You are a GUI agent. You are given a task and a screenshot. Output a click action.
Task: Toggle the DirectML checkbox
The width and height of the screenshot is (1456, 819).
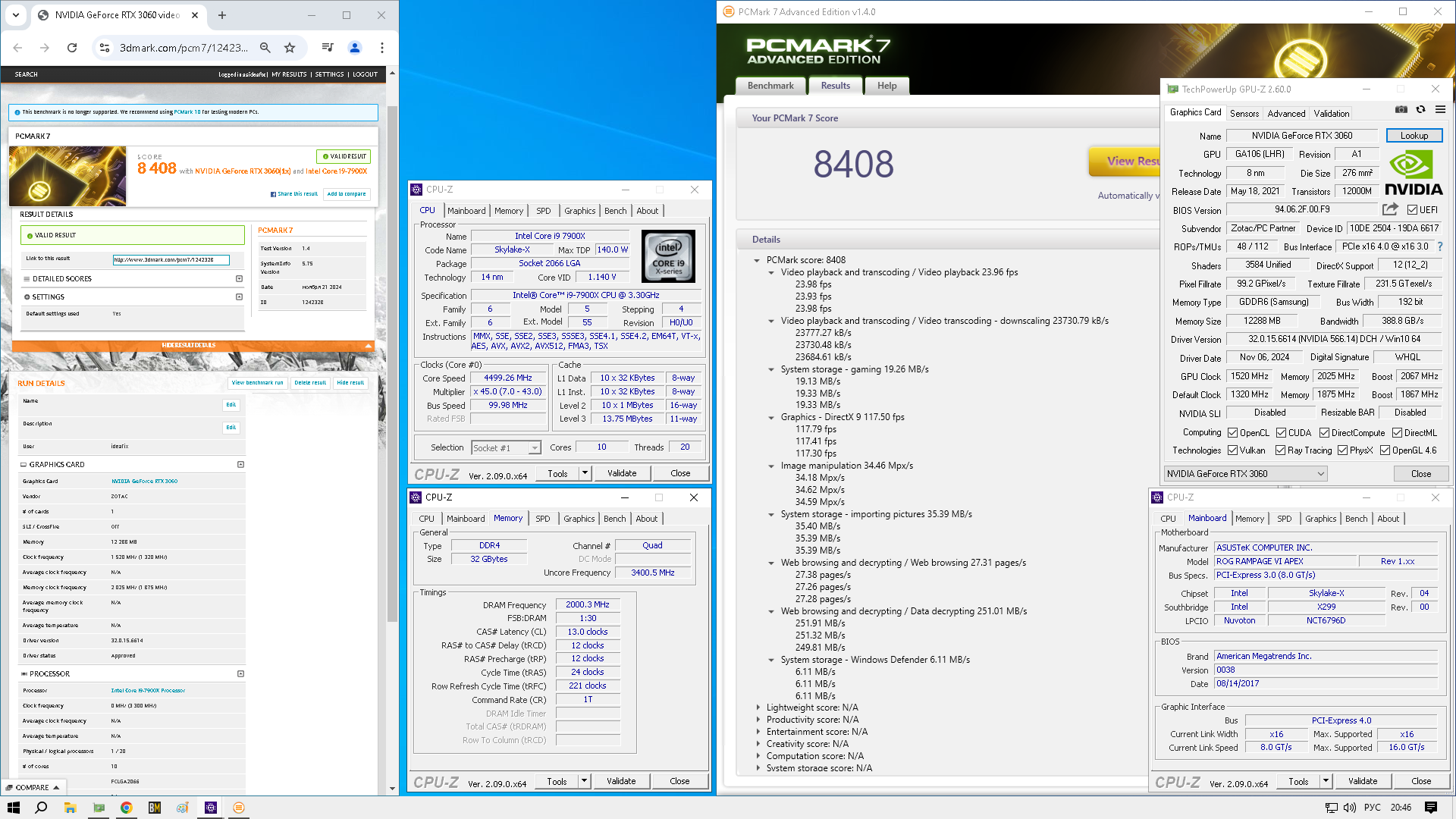point(1397,433)
